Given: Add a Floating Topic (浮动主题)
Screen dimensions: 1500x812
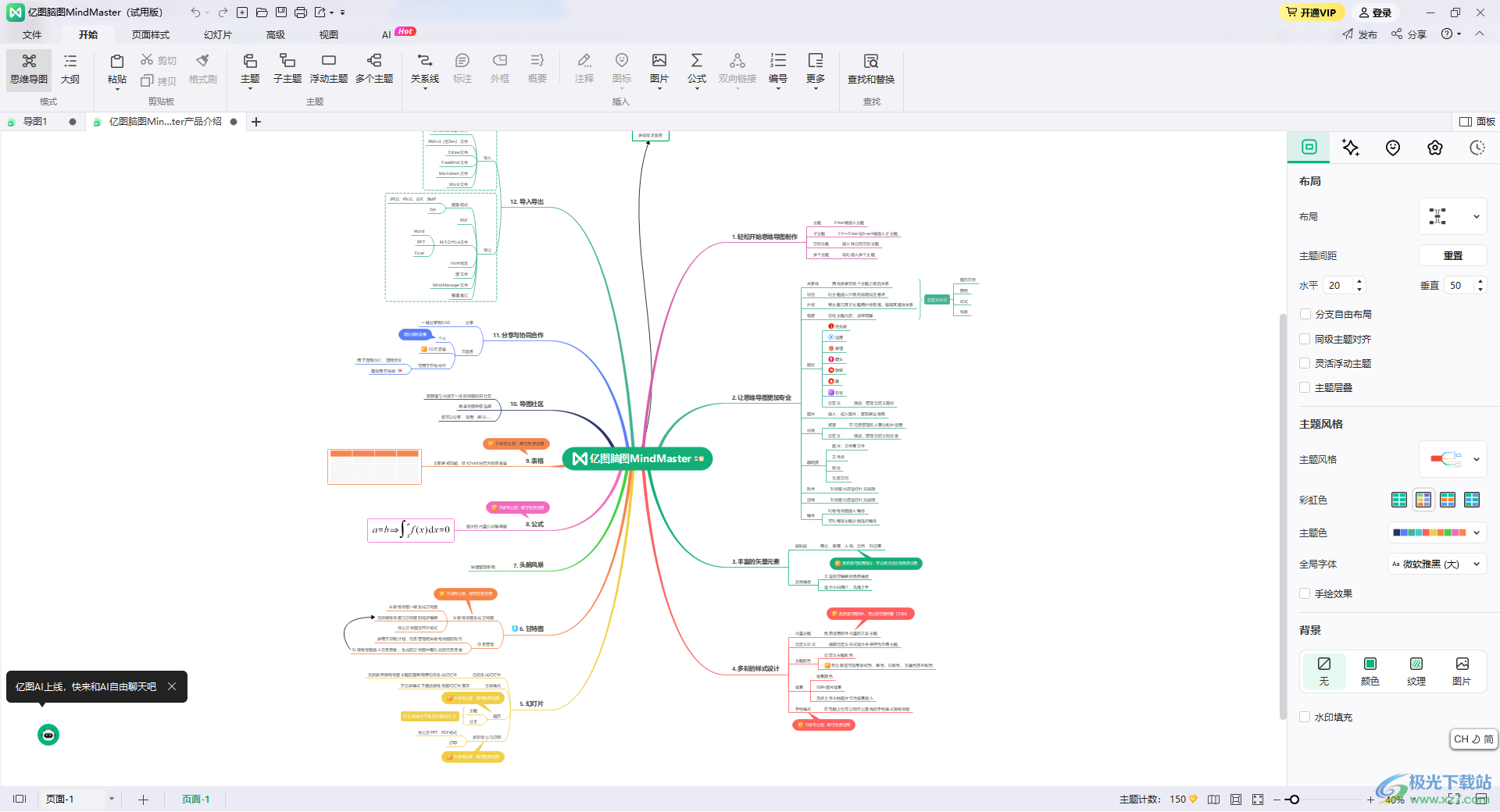Looking at the screenshot, I should 329,69.
